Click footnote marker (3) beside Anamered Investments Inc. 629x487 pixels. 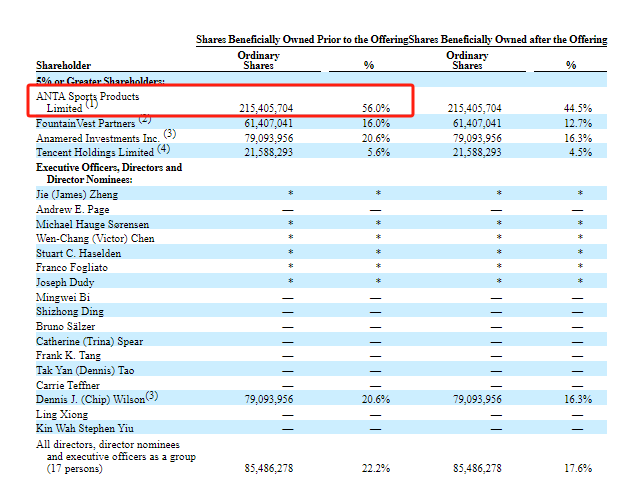pyautogui.click(x=170, y=134)
